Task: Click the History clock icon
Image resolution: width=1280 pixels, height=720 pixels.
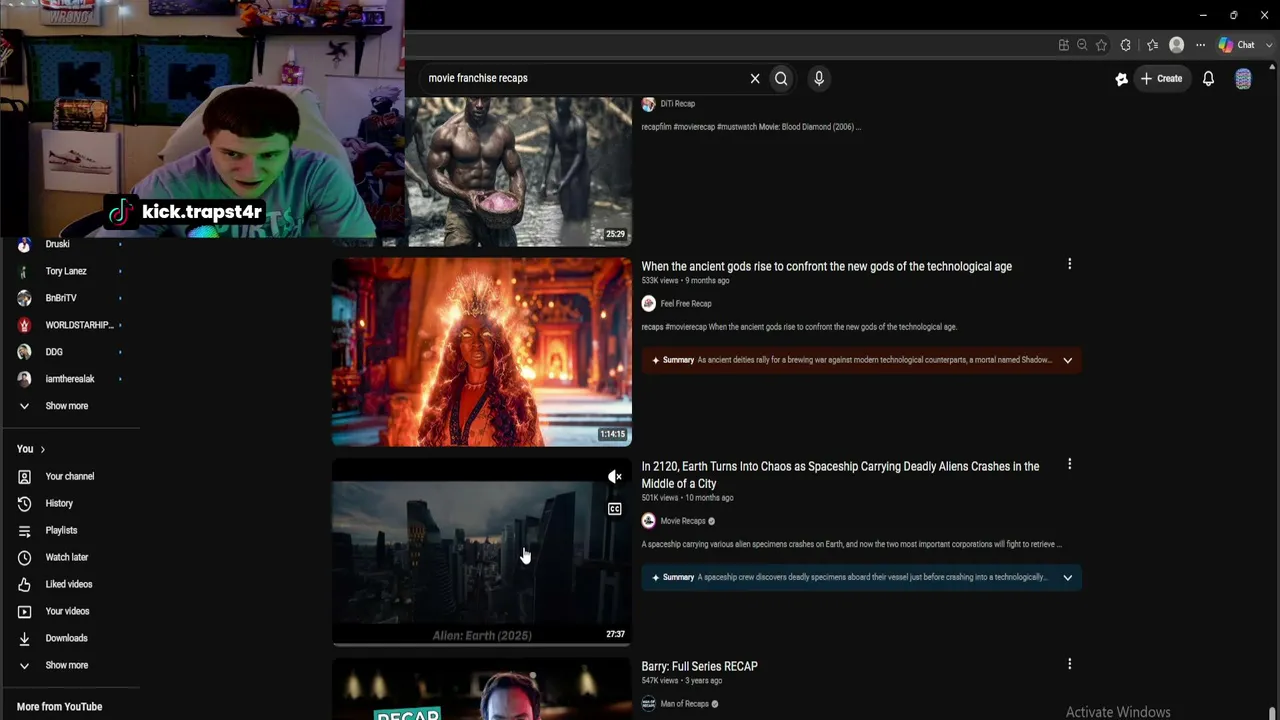Action: pyautogui.click(x=24, y=503)
